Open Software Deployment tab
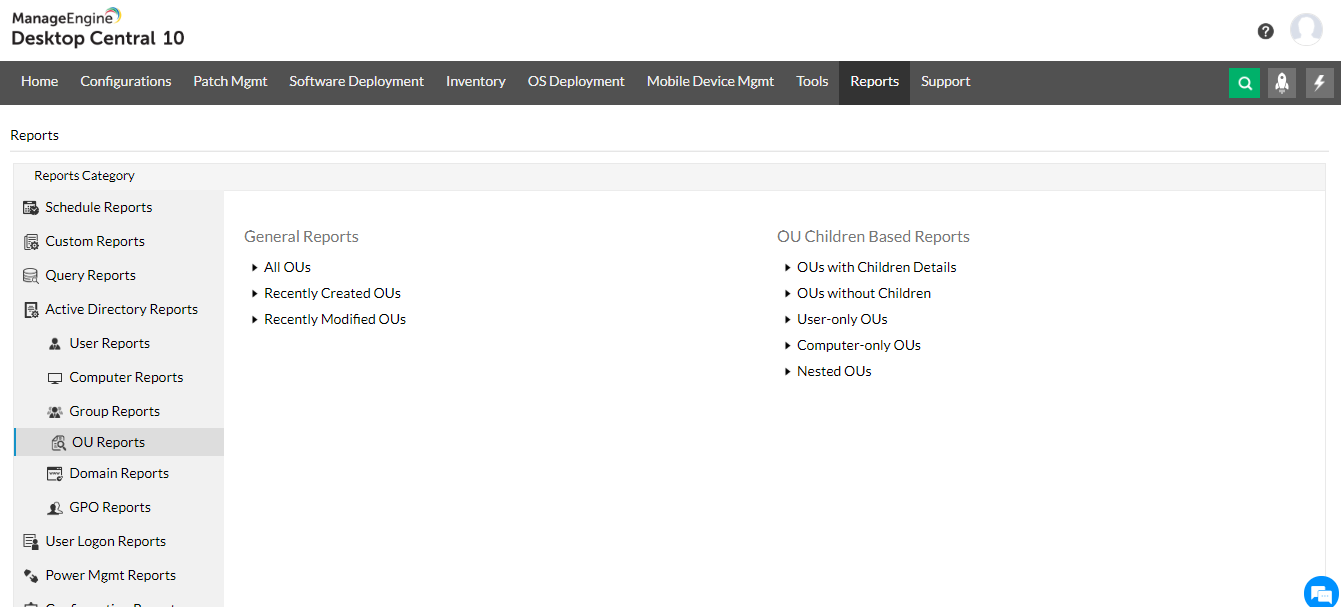 click(x=357, y=82)
